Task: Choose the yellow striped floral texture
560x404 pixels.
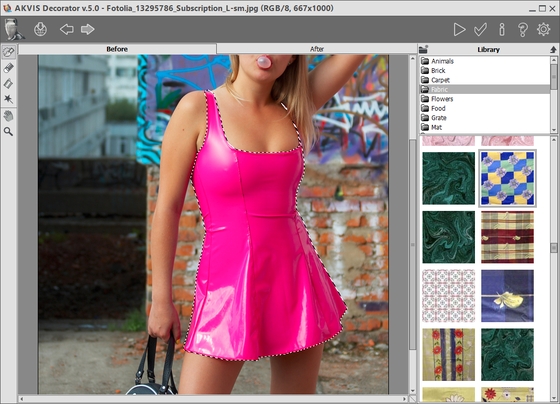Action: 449,355
